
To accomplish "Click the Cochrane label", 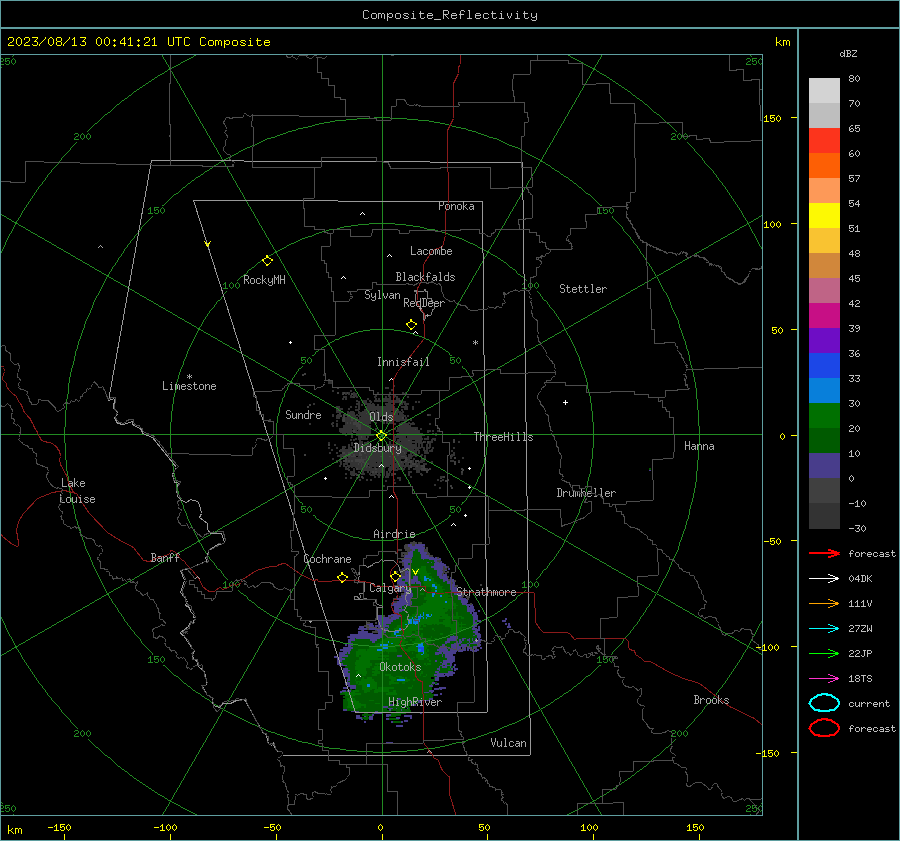I will tap(327, 559).
